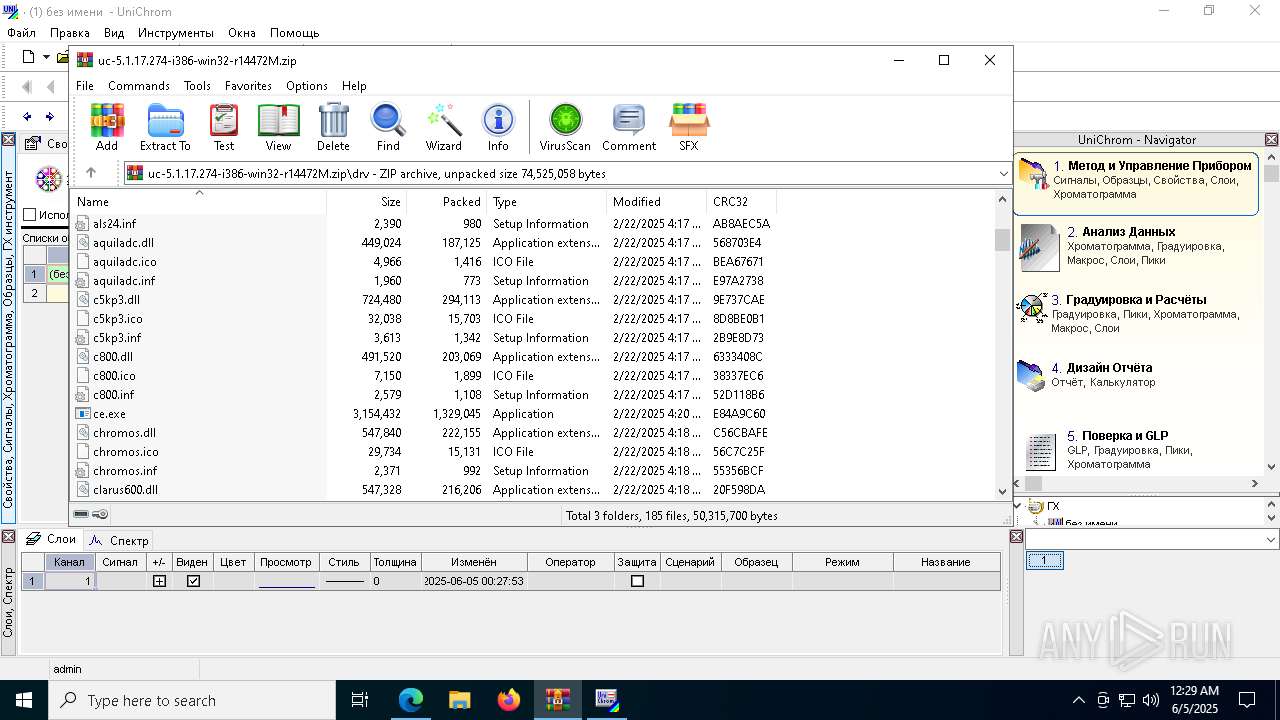Close the left UniChrom properties panel
The image size is (1280, 720).
[8, 140]
